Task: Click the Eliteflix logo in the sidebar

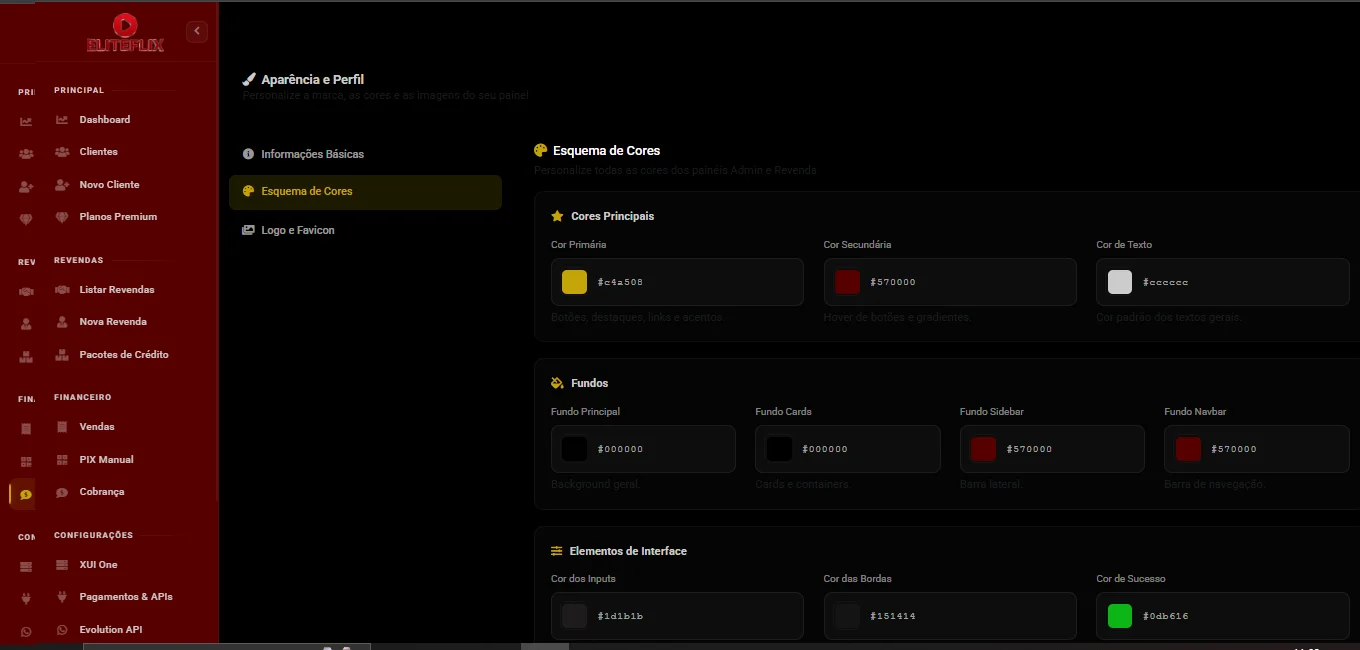Action: tap(125, 32)
